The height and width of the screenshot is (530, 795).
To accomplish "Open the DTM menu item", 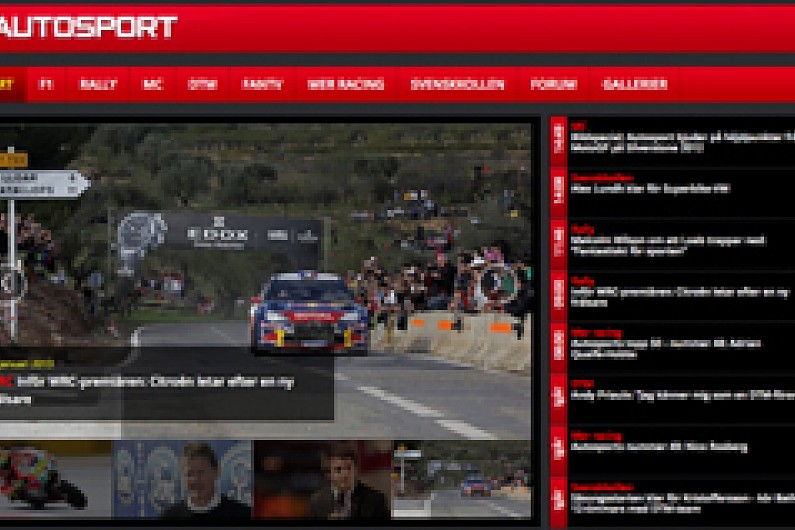I will [x=202, y=84].
